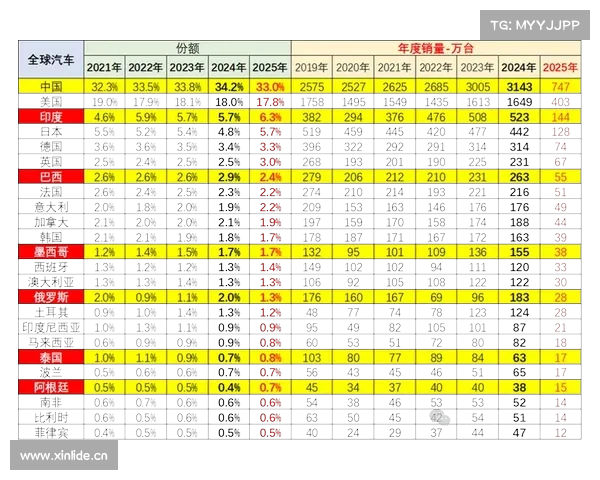
Task: Select 美国 2024 sales value 1649
Action: [x=519, y=102]
